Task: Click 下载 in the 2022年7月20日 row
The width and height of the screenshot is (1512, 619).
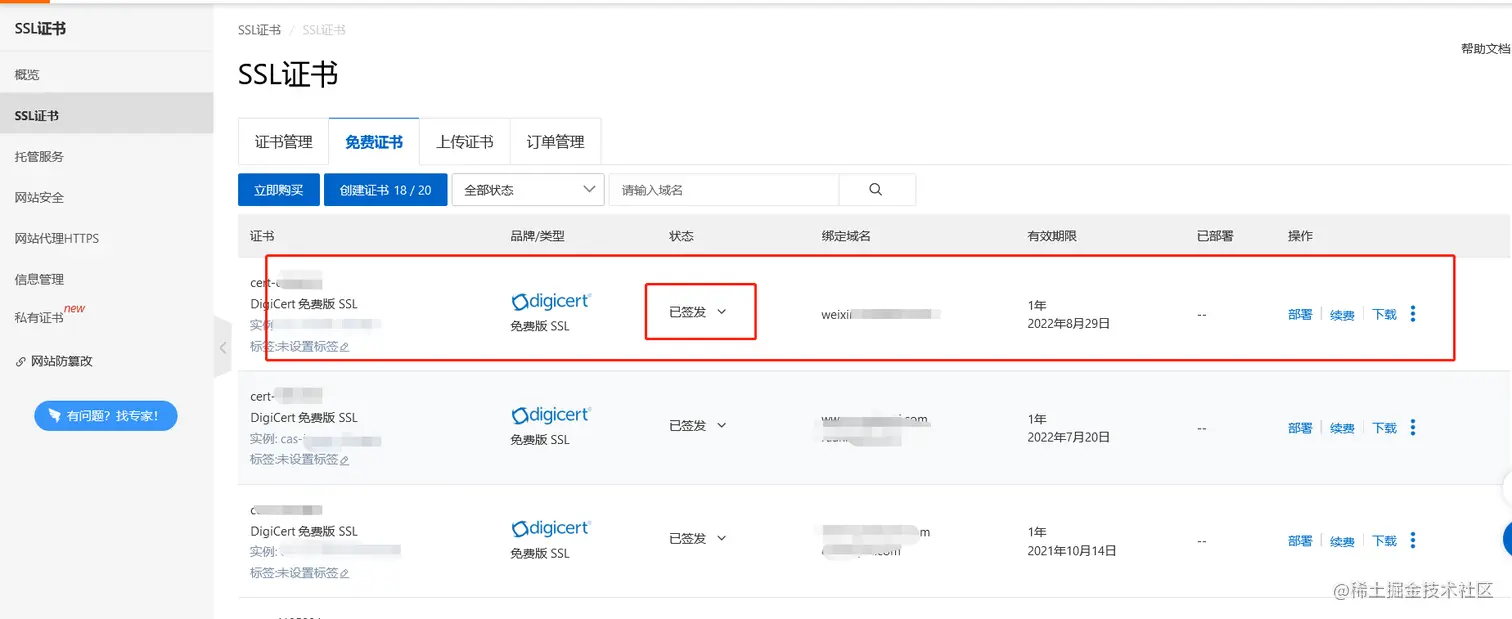Action: (1384, 428)
